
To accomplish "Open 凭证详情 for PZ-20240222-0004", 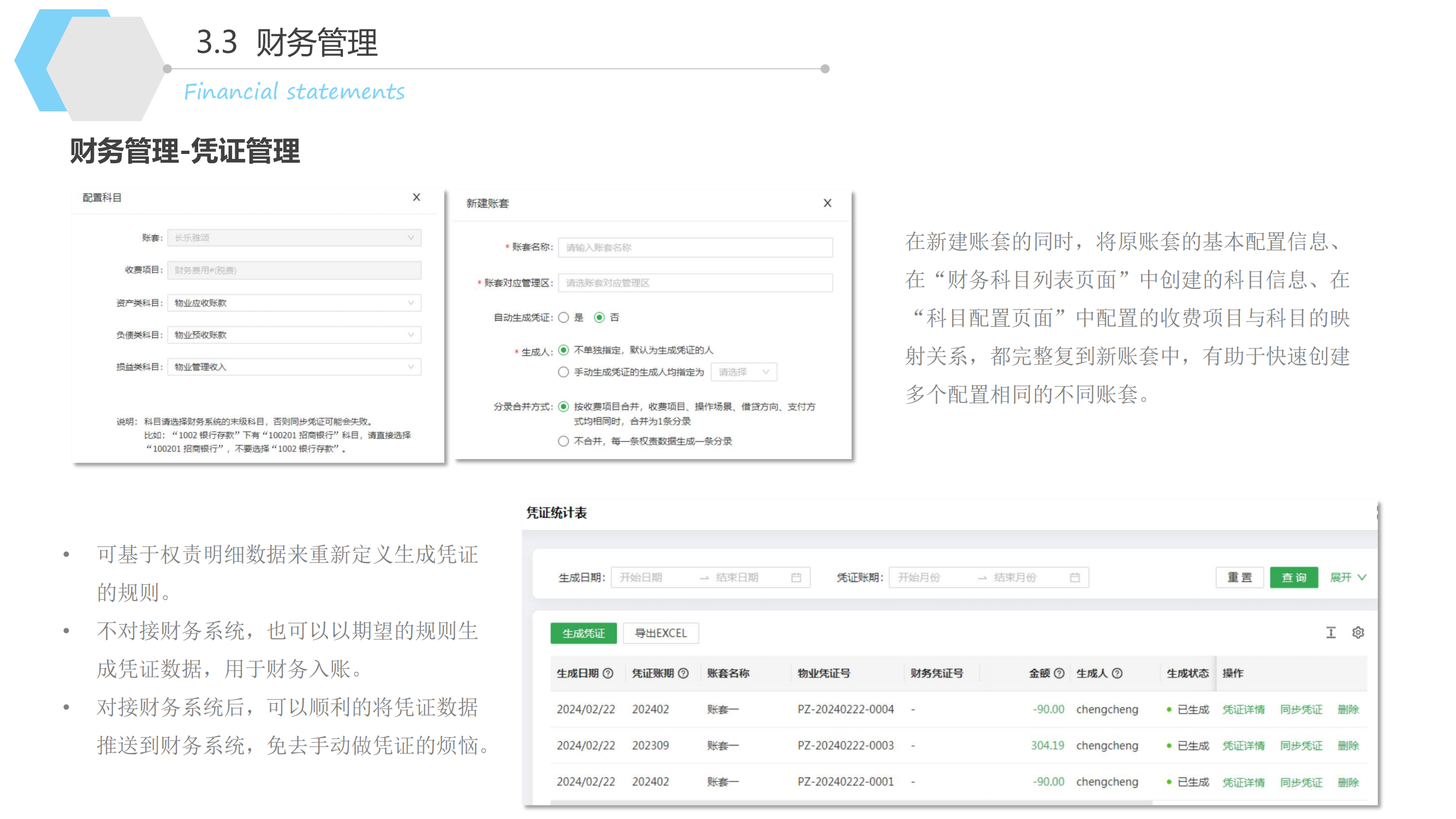I will [x=1243, y=709].
